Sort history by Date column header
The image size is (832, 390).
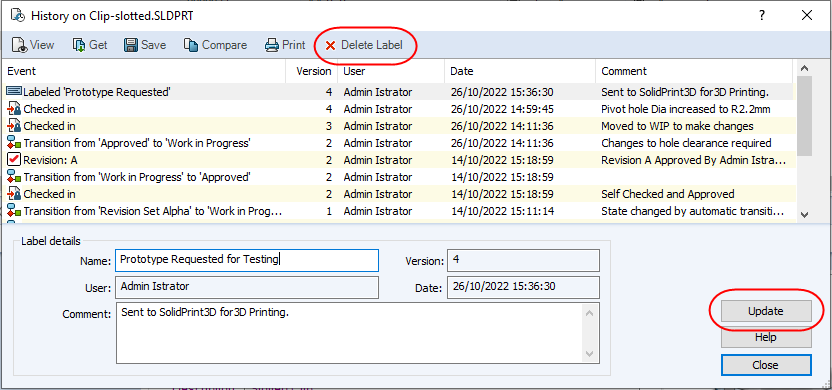[x=520, y=71]
